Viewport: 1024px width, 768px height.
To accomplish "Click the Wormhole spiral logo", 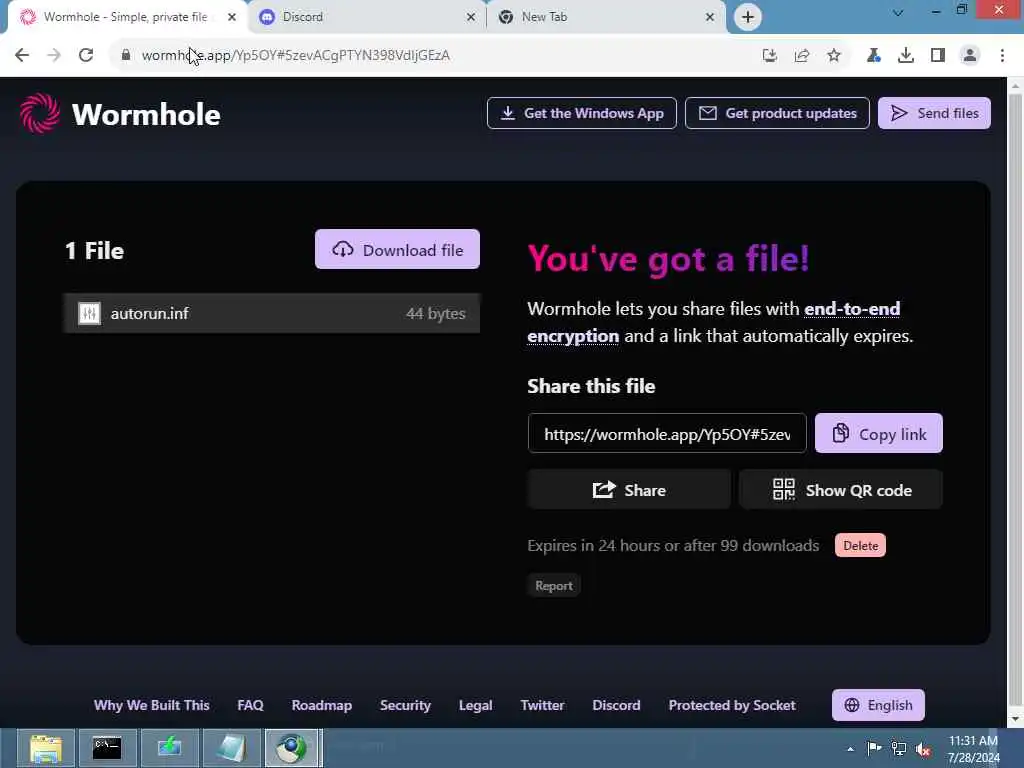I will coord(40,113).
